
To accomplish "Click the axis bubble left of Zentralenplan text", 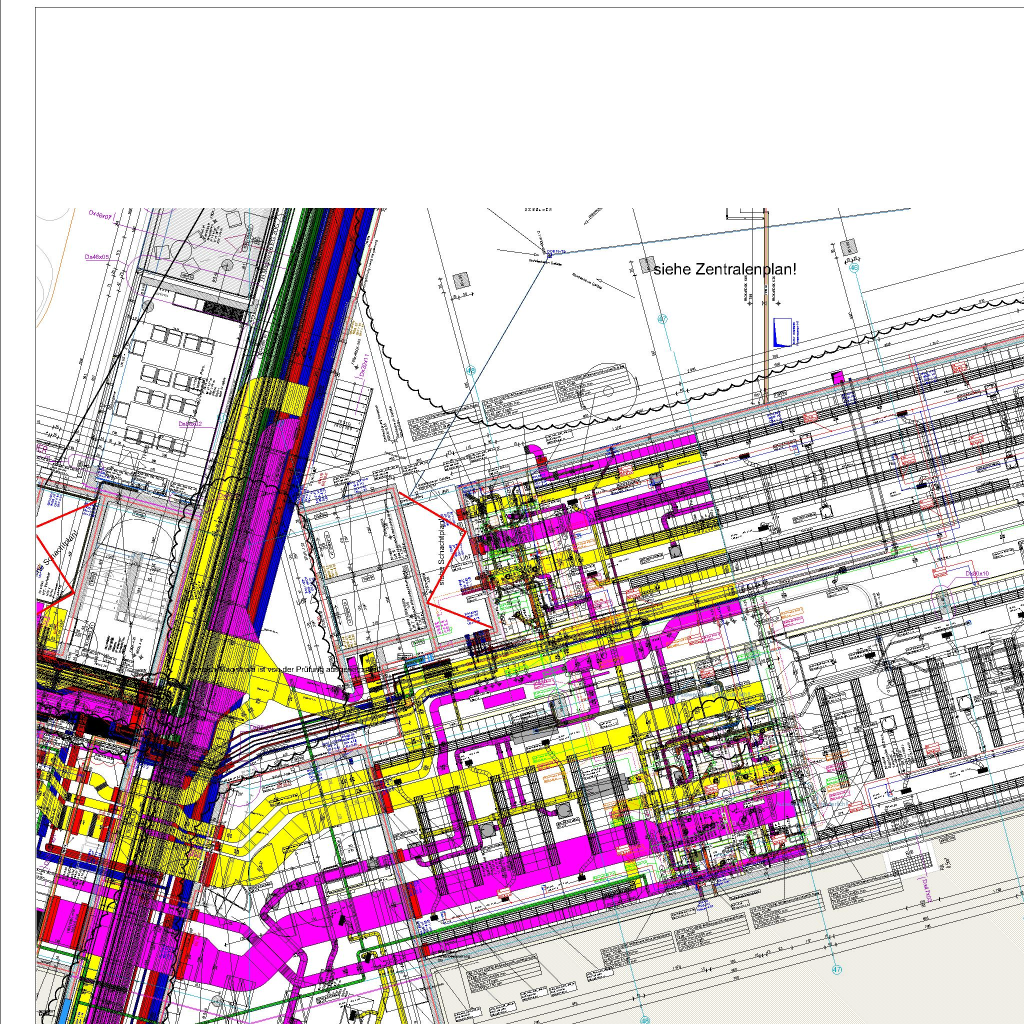I will coord(661,319).
